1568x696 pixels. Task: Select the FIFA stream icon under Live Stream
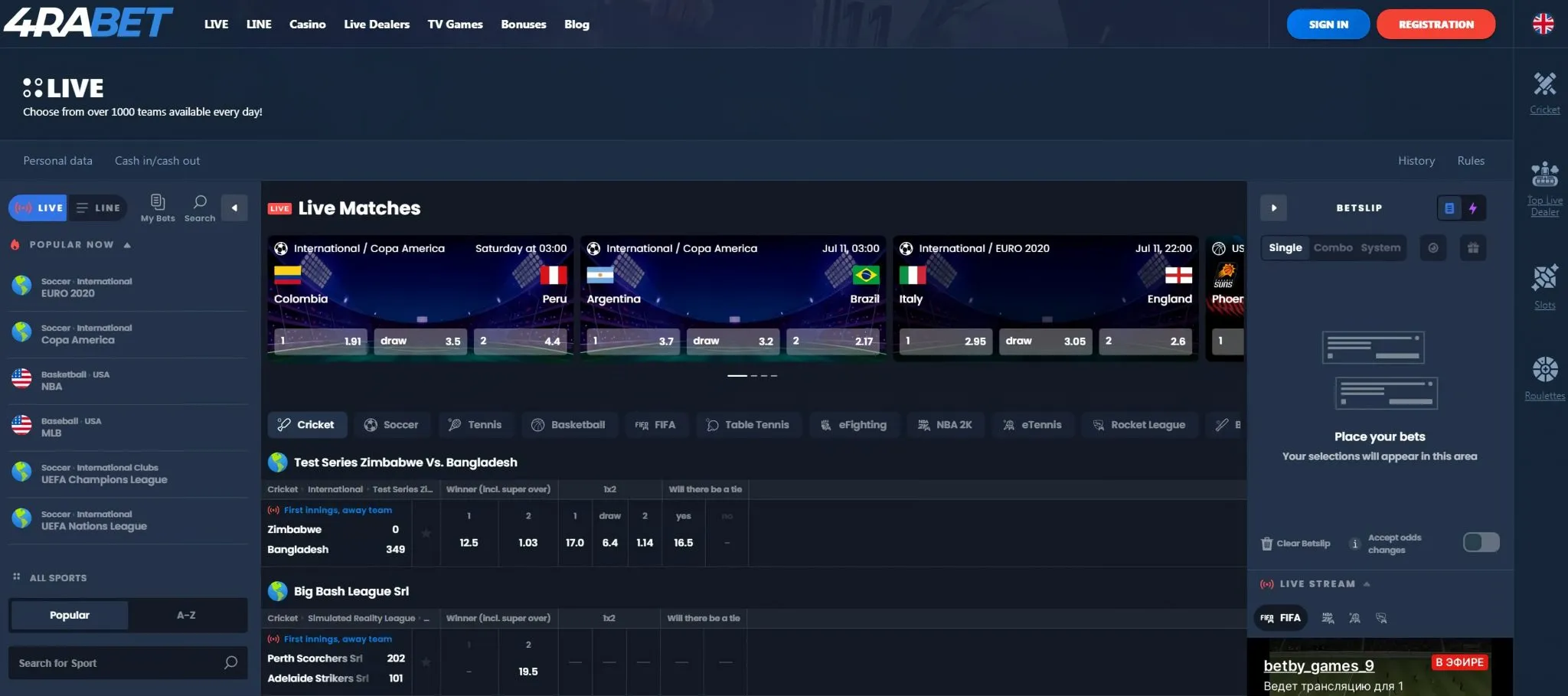click(1281, 617)
